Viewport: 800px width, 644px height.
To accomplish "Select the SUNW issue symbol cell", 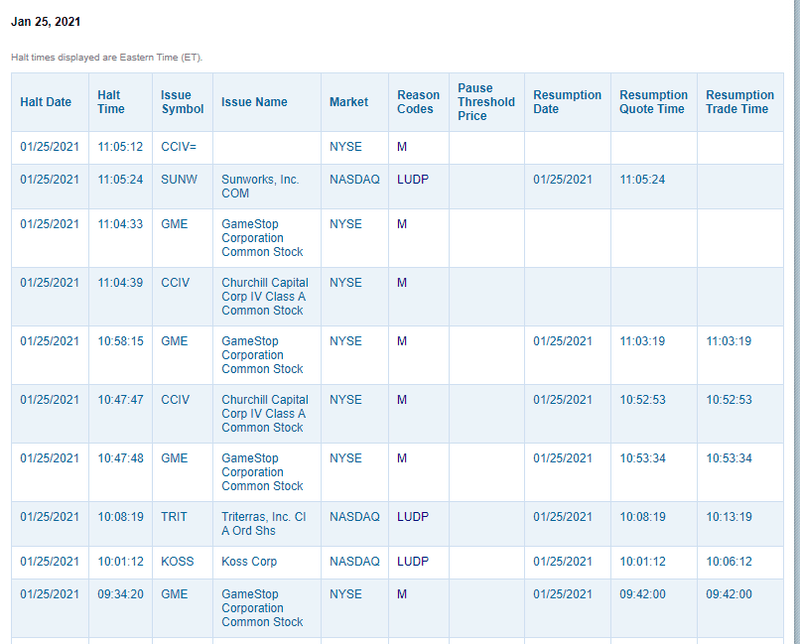I will point(179,180).
